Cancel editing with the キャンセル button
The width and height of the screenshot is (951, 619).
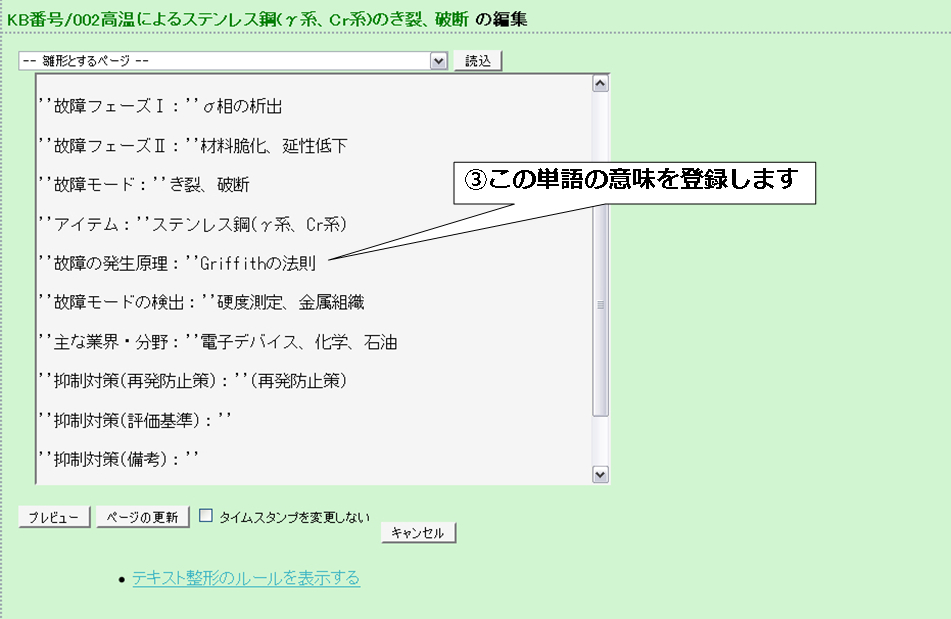point(418,533)
